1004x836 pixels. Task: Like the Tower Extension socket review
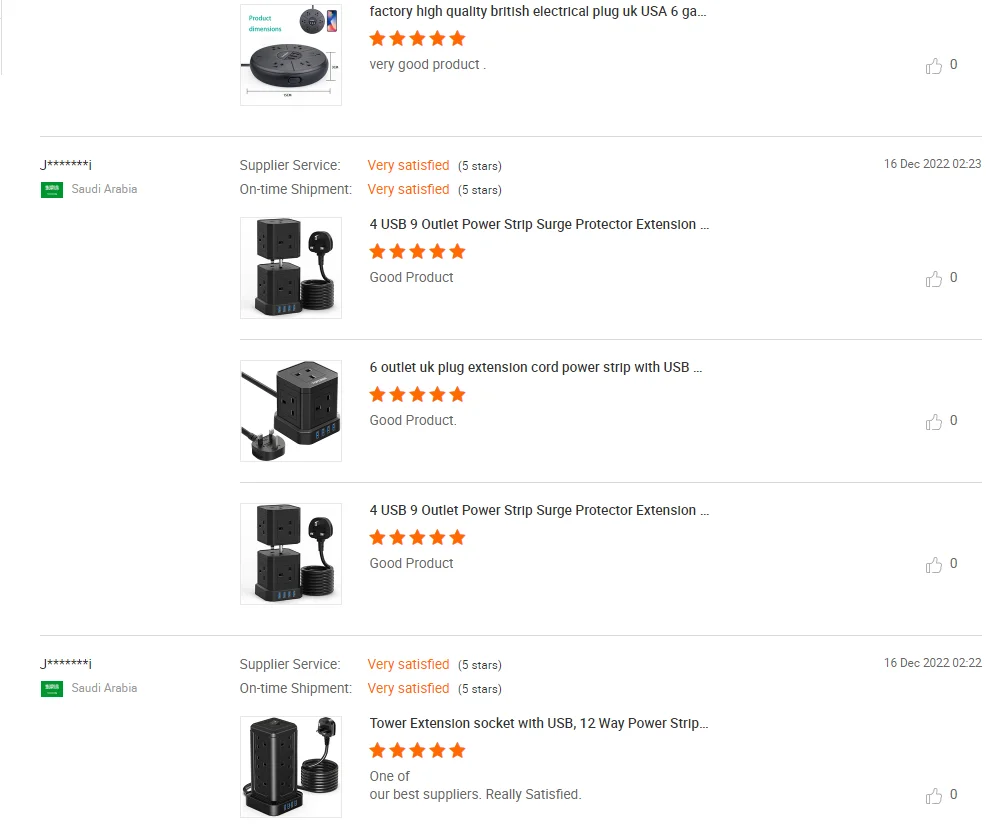934,797
